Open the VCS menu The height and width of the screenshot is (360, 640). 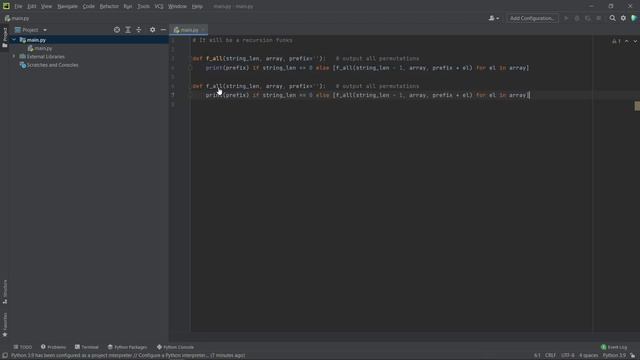tap(159, 7)
